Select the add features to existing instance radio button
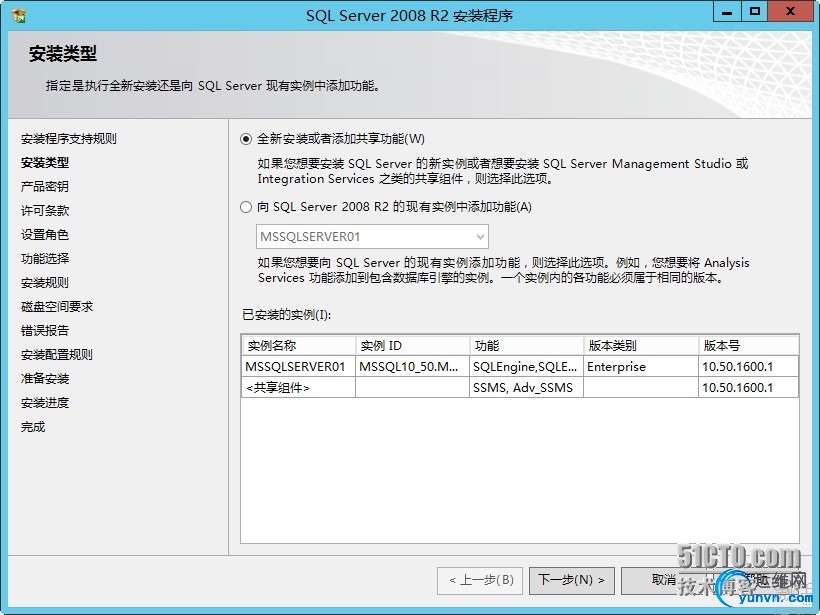820x615 pixels. 246,207
